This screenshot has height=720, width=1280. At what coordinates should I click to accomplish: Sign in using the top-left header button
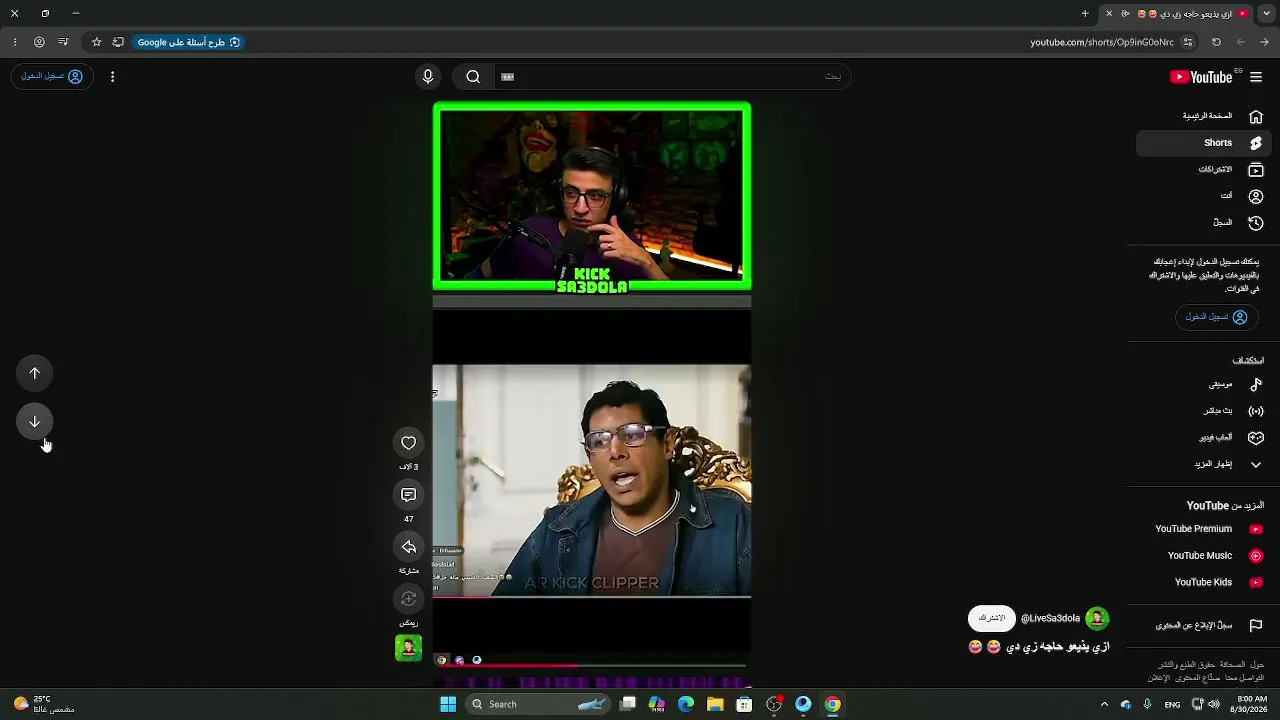coord(52,77)
